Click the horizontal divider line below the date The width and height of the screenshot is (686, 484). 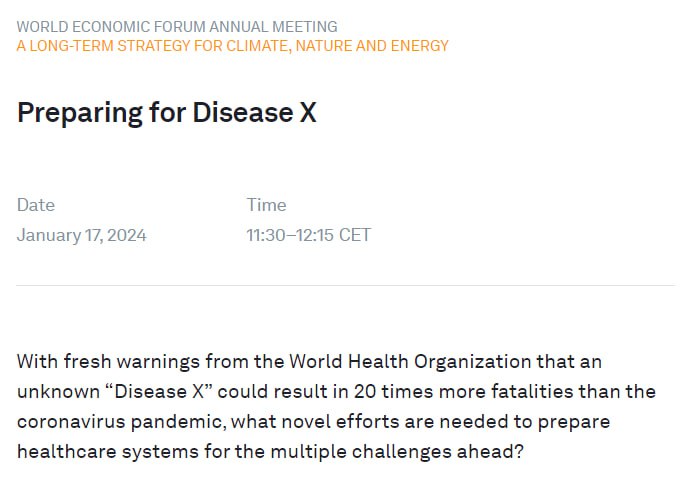[x=346, y=285]
